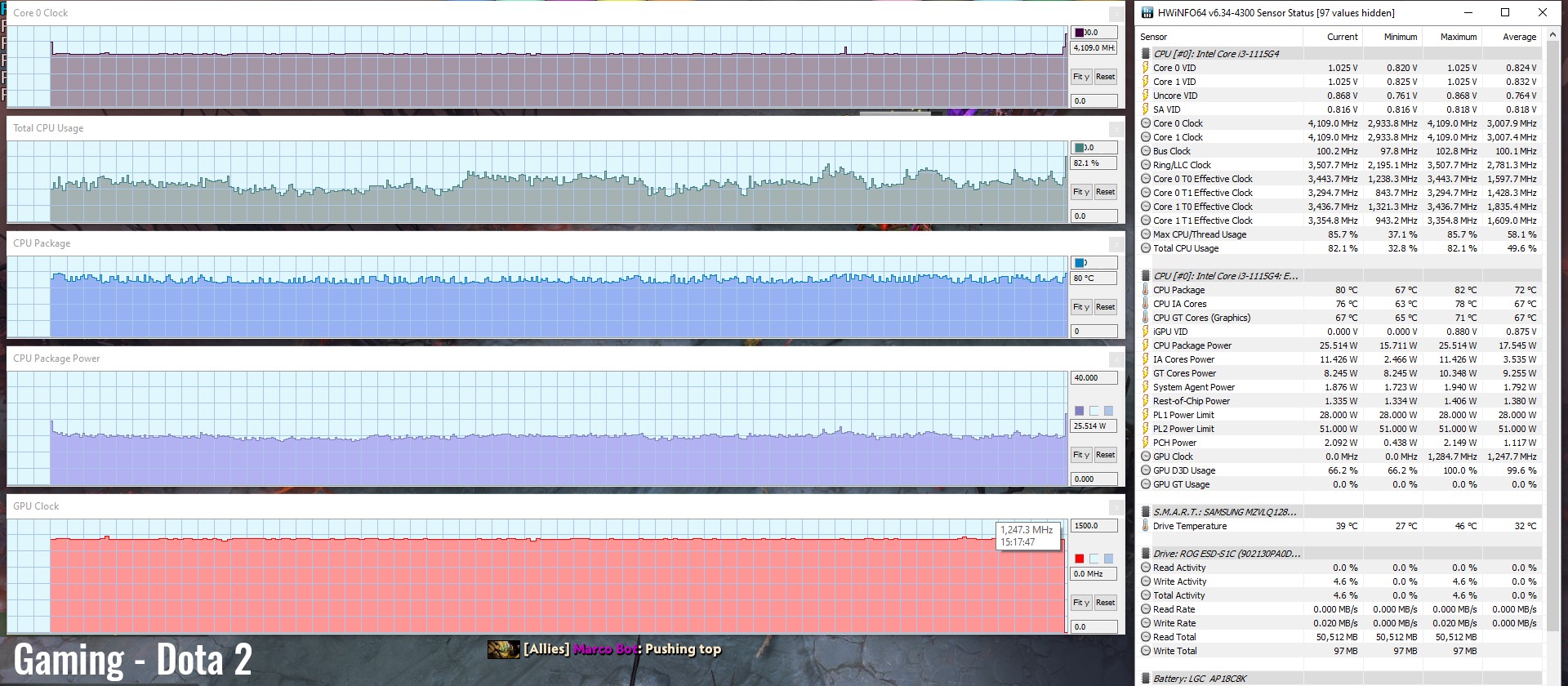This screenshot has height=686, width=1568.
Task: Click the clock icon beside GPU D3D Usage
Action: tap(1146, 470)
